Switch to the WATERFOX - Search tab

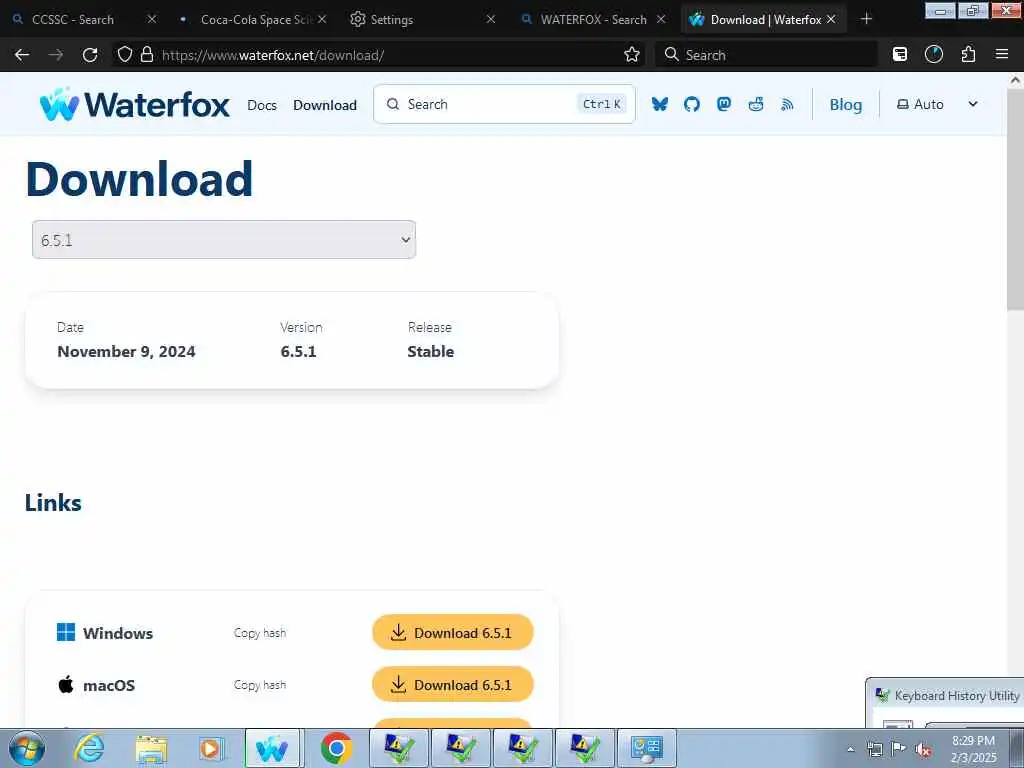point(593,20)
